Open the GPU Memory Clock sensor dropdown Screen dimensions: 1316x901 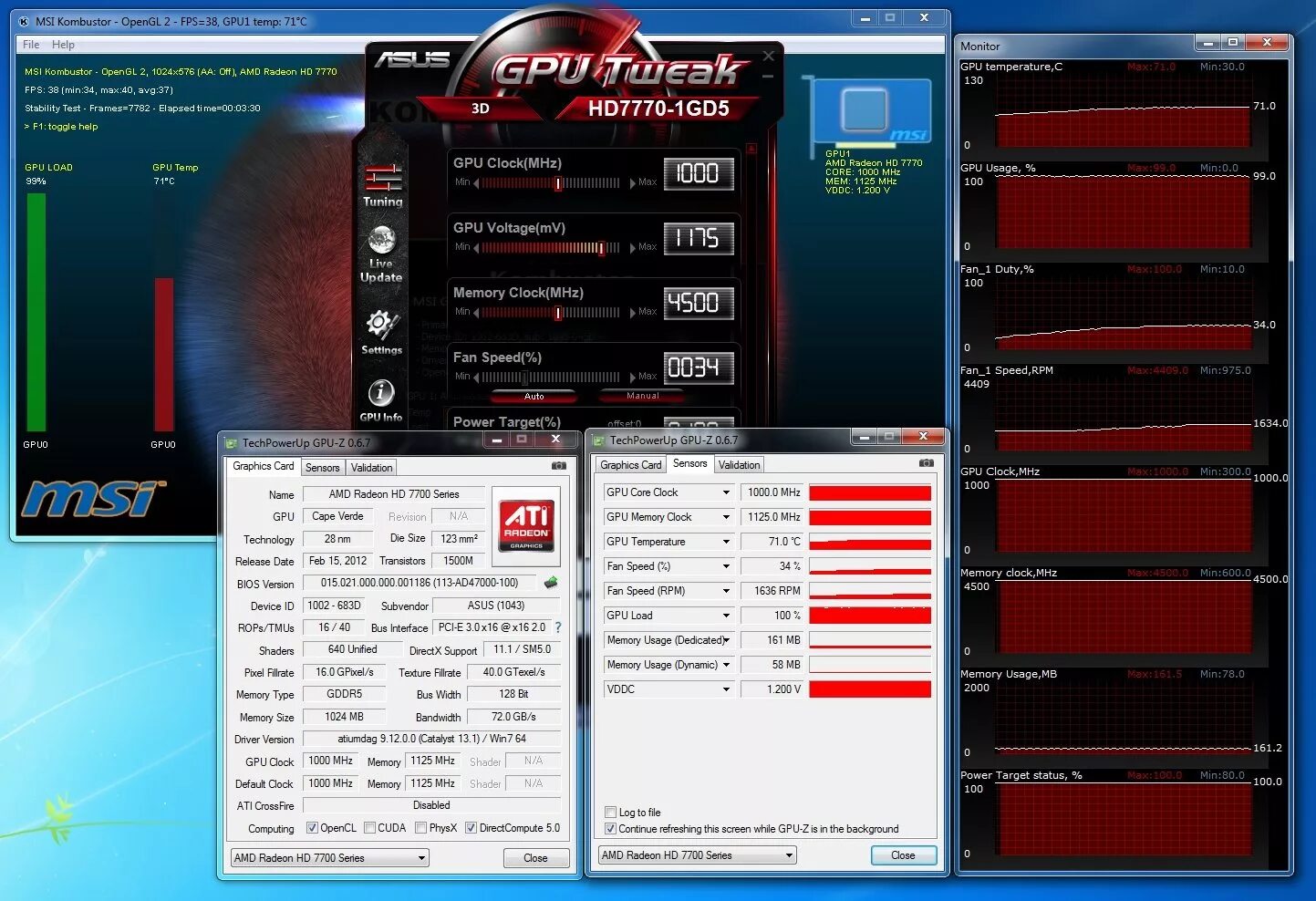coord(726,517)
